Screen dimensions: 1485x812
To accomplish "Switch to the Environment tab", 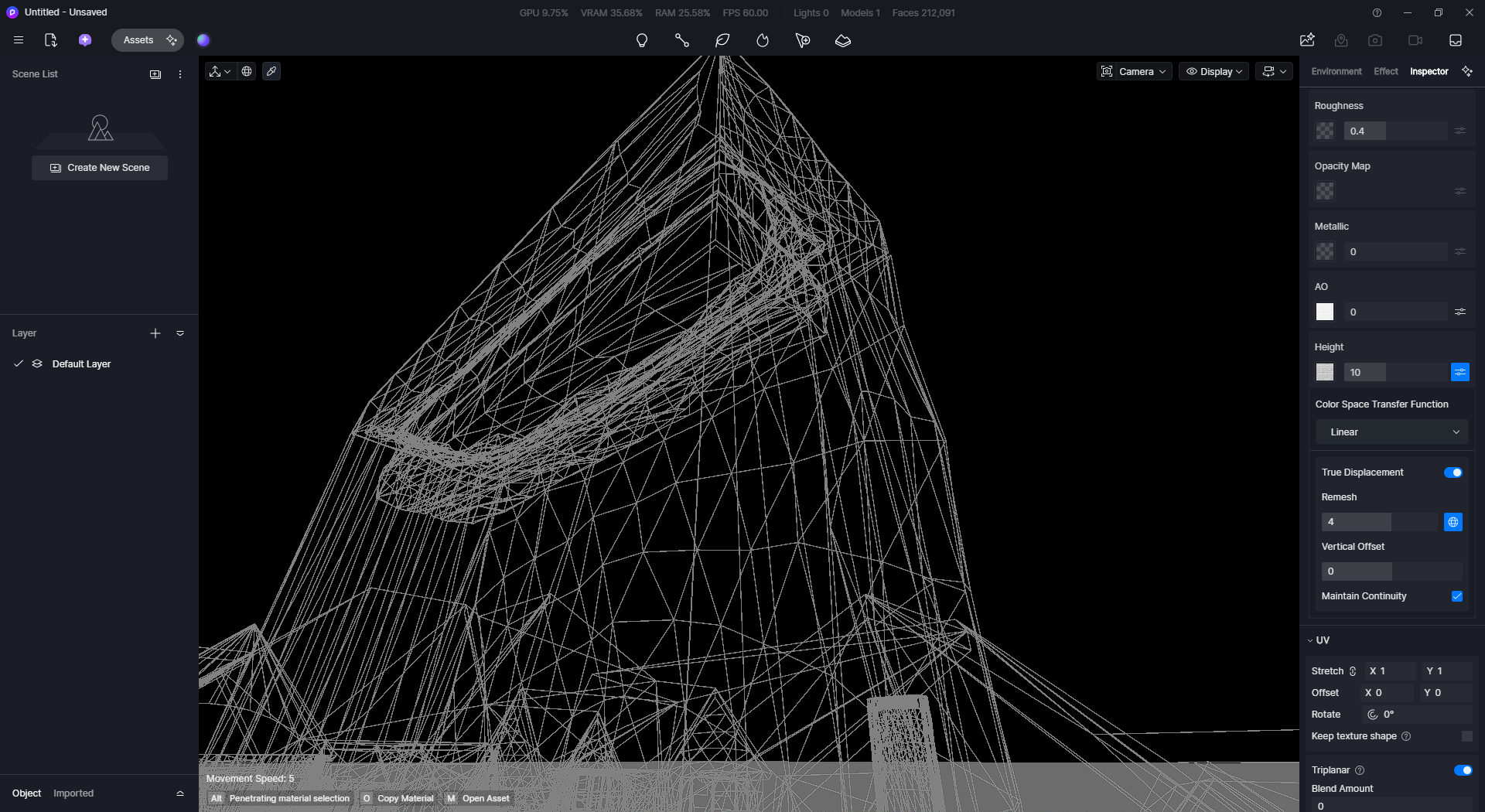I will (1336, 71).
